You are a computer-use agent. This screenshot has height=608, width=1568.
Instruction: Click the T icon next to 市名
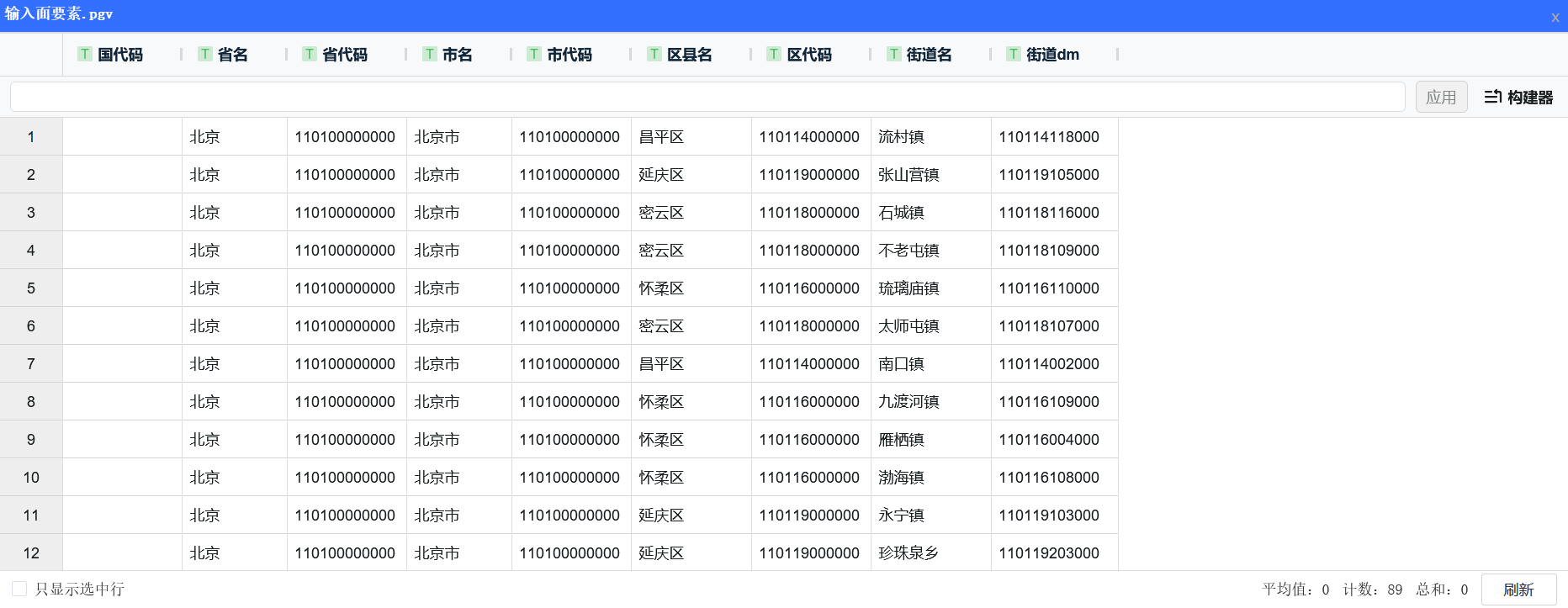click(430, 55)
